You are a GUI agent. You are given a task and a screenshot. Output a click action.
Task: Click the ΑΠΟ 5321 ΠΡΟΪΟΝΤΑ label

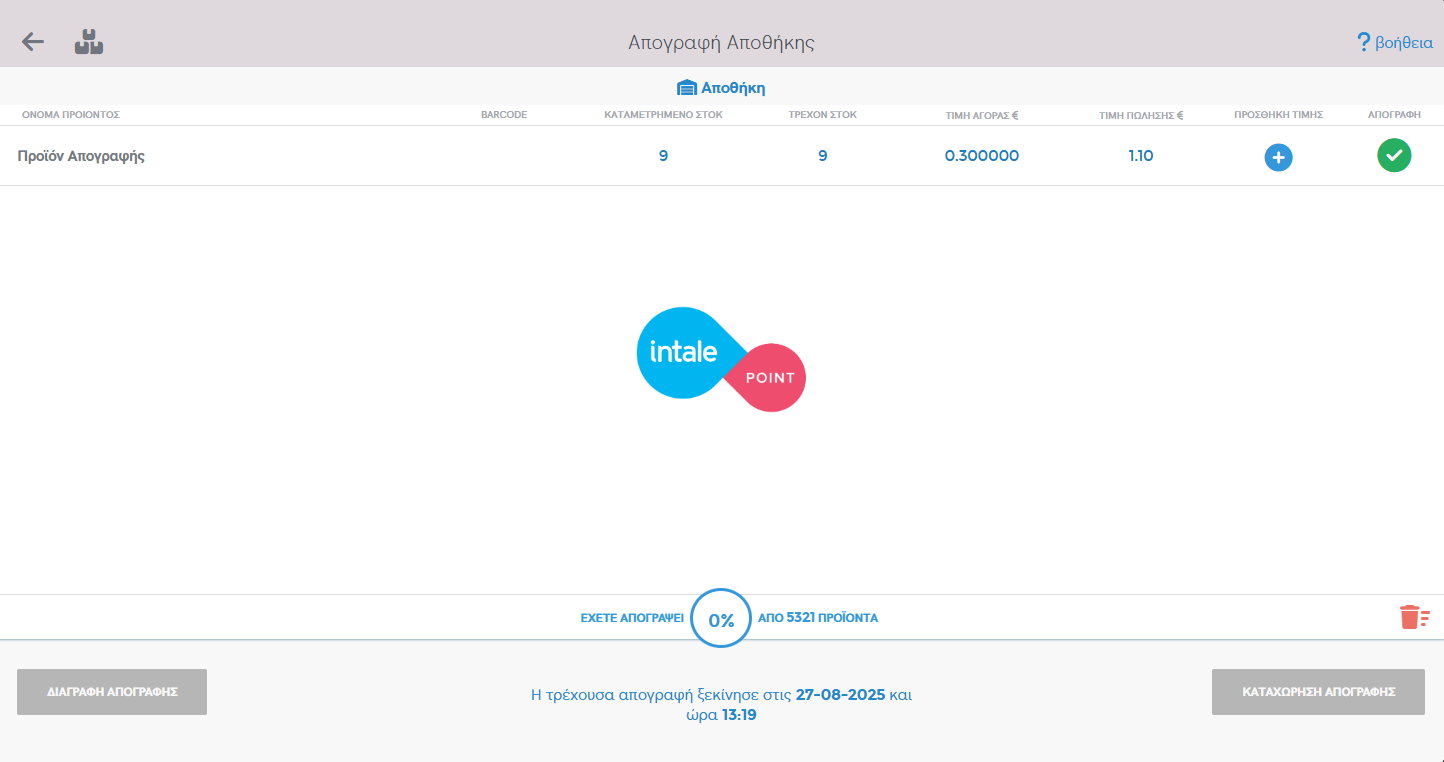pyautogui.click(x=818, y=618)
